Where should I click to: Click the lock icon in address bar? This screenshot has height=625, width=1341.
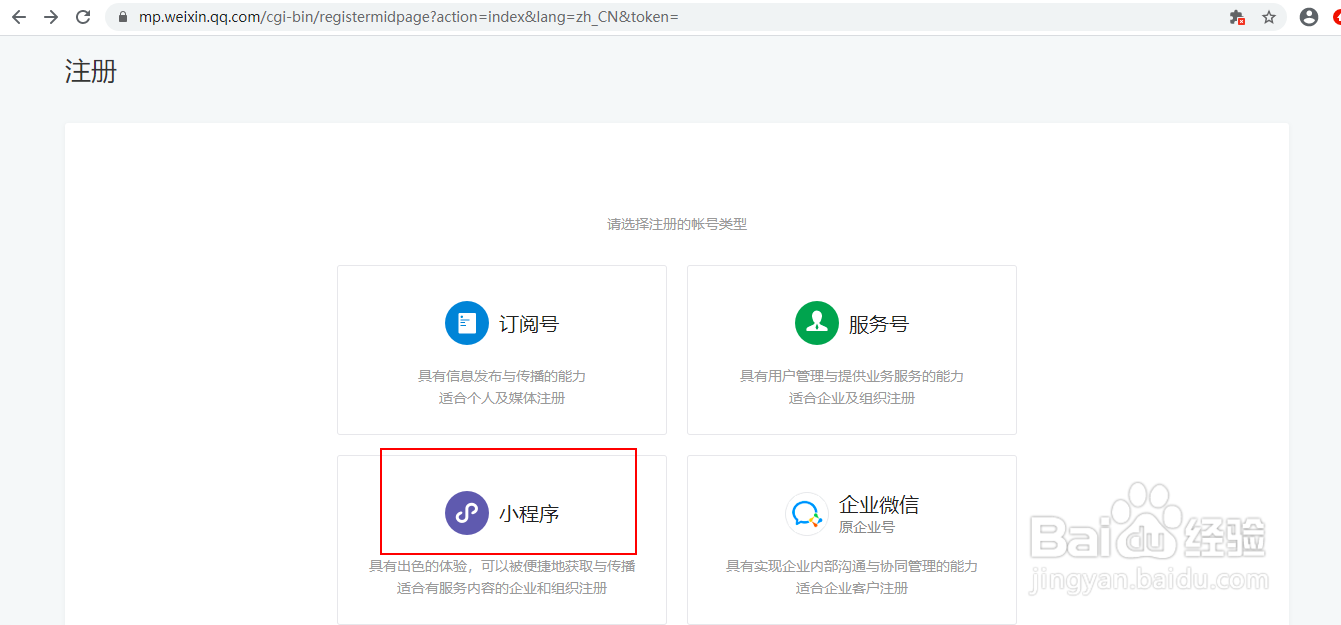tap(123, 17)
